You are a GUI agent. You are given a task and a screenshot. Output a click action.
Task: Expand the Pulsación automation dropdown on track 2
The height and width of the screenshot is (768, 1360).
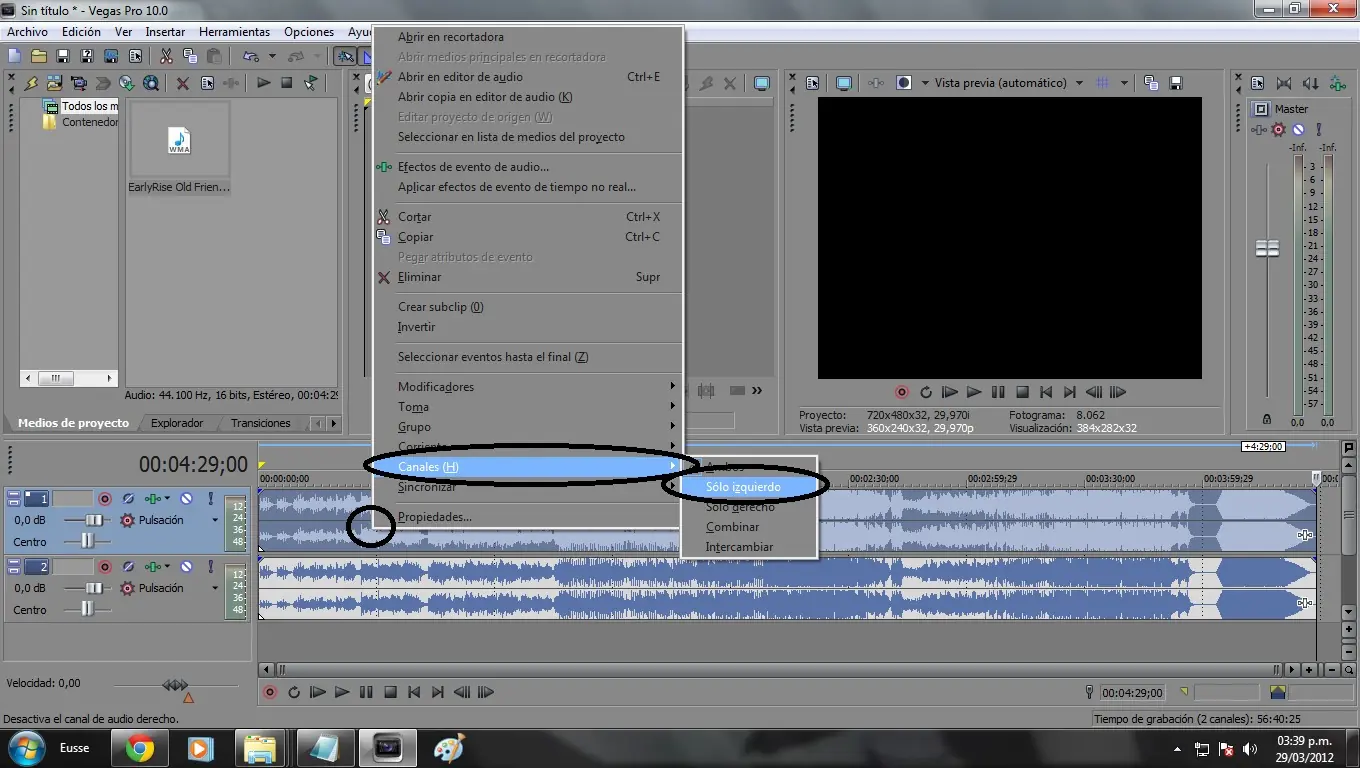(x=214, y=588)
